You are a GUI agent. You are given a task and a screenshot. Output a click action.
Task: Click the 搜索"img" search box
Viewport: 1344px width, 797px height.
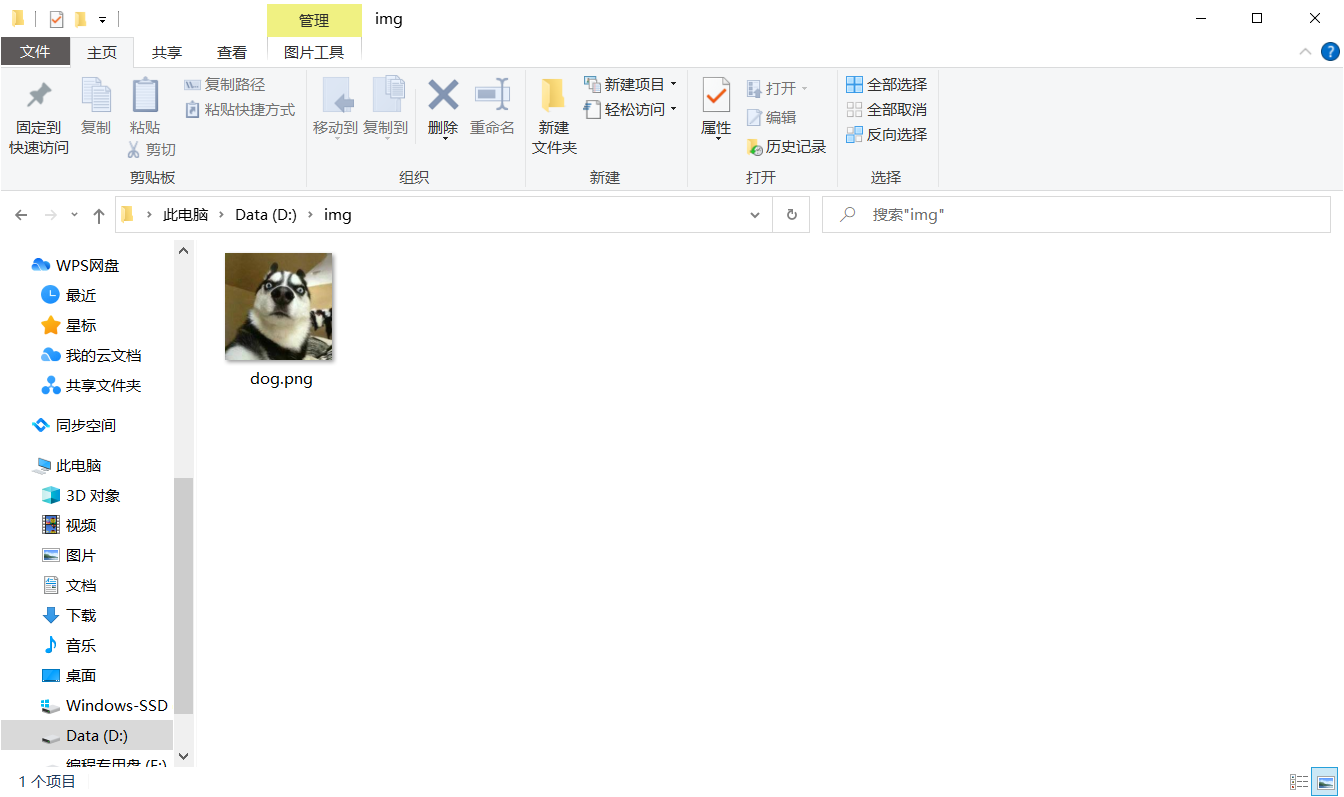(x=1076, y=215)
